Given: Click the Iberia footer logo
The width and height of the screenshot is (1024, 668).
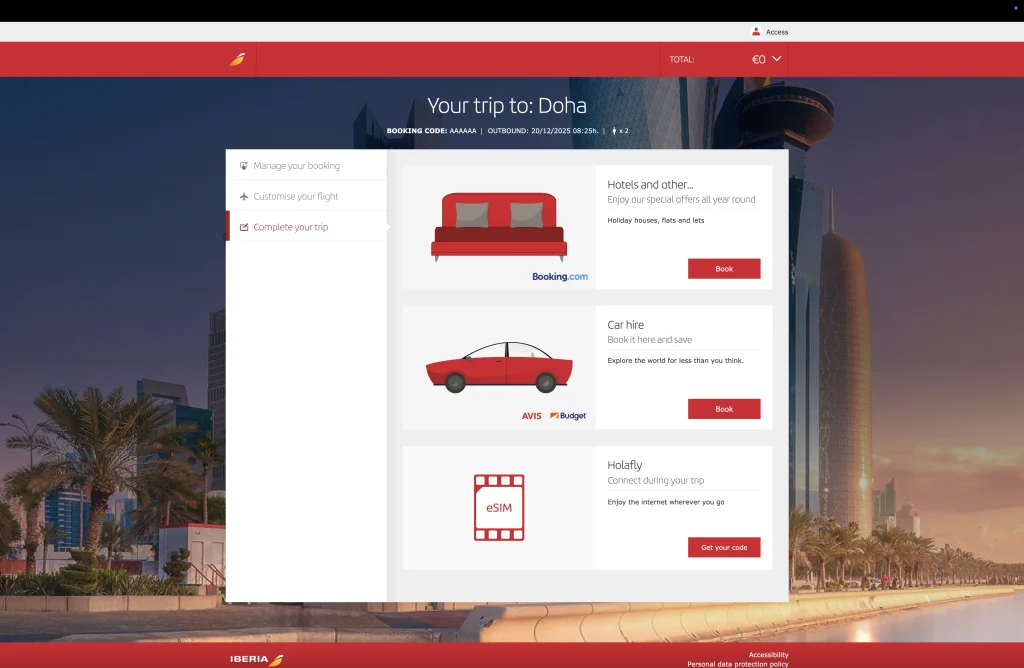Looking at the screenshot, I should click(257, 660).
